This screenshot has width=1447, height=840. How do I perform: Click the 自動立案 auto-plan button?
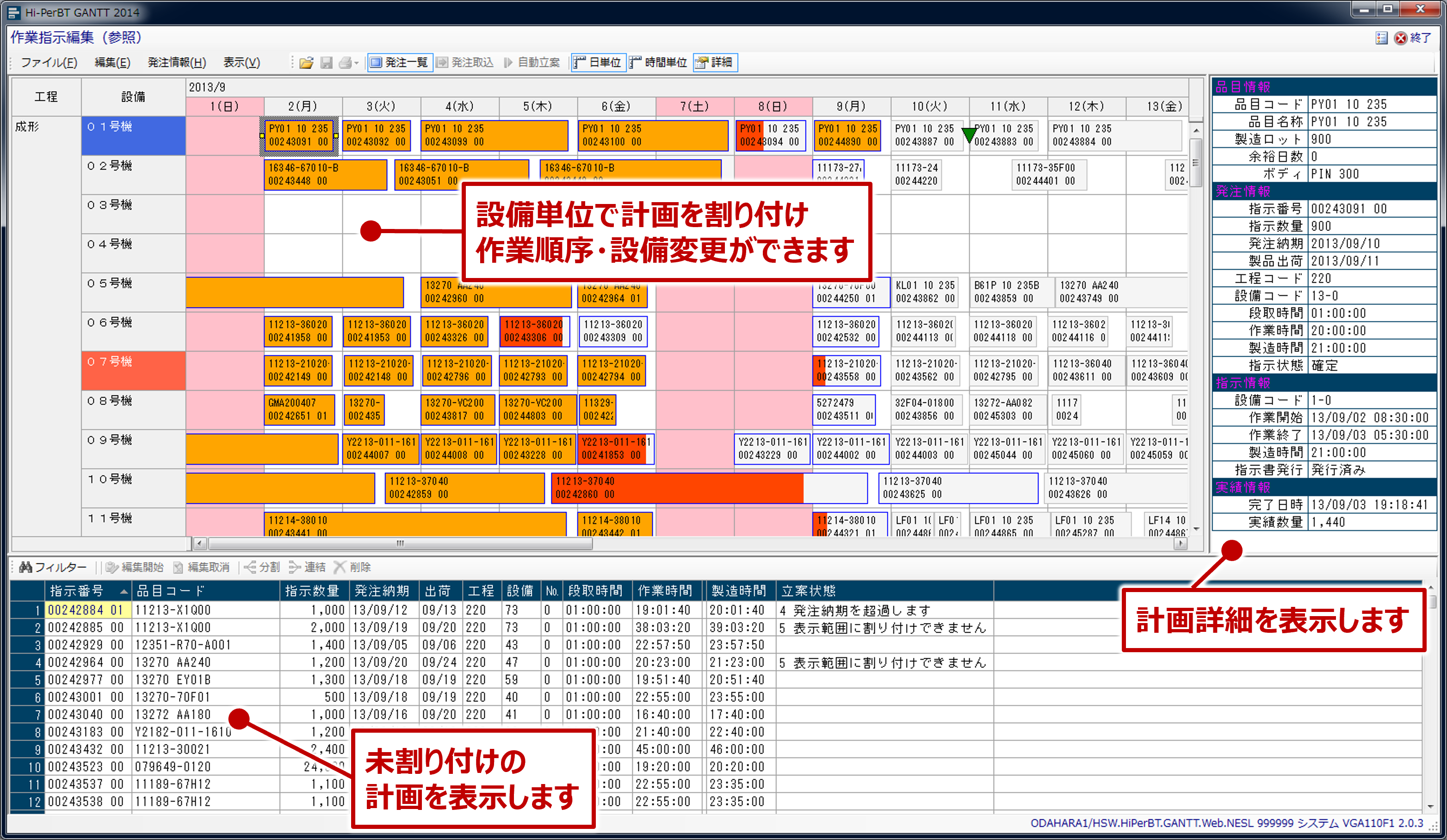(532, 62)
